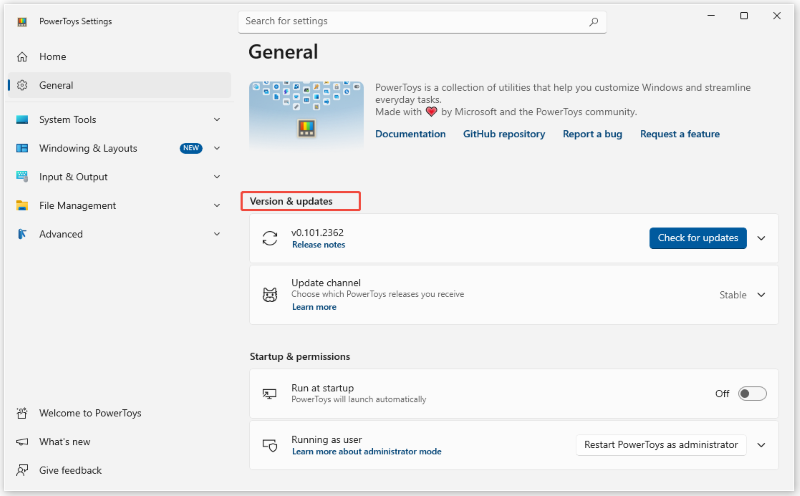The width and height of the screenshot is (800, 496).
Task: Click the What's new megaphone icon
Action: pyautogui.click(x=22, y=441)
